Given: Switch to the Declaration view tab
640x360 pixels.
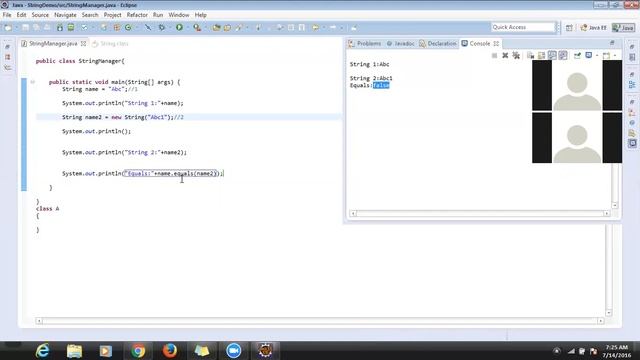Looking at the screenshot, I should click(438, 43).
